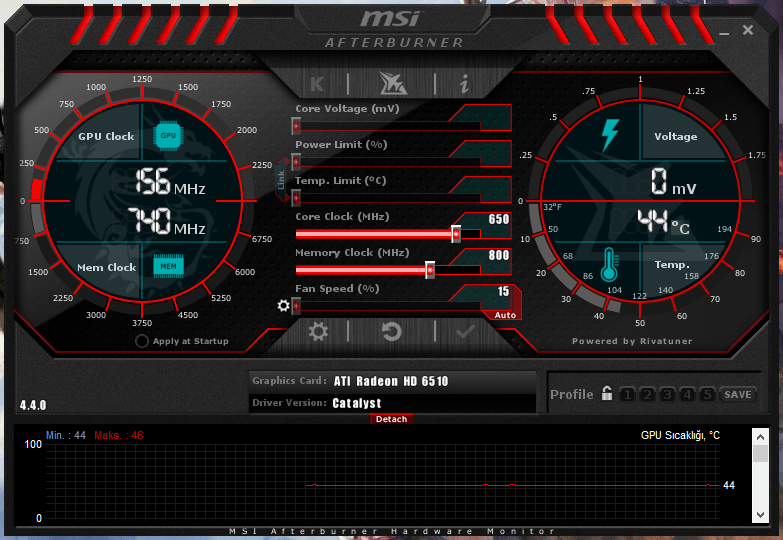This screenshot has height=540, width=783.
Task: Toggle the Link button for limits
Action: point(282,180)
